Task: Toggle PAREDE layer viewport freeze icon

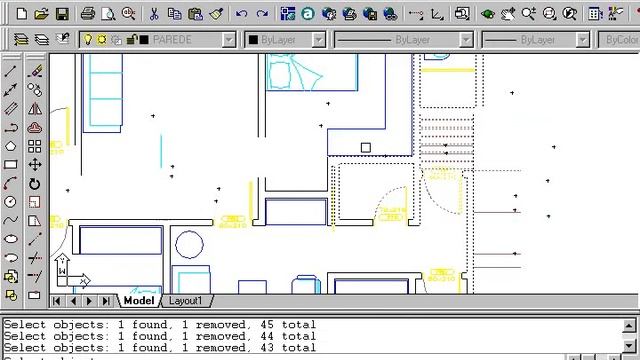Action: (x=116, y=40)
